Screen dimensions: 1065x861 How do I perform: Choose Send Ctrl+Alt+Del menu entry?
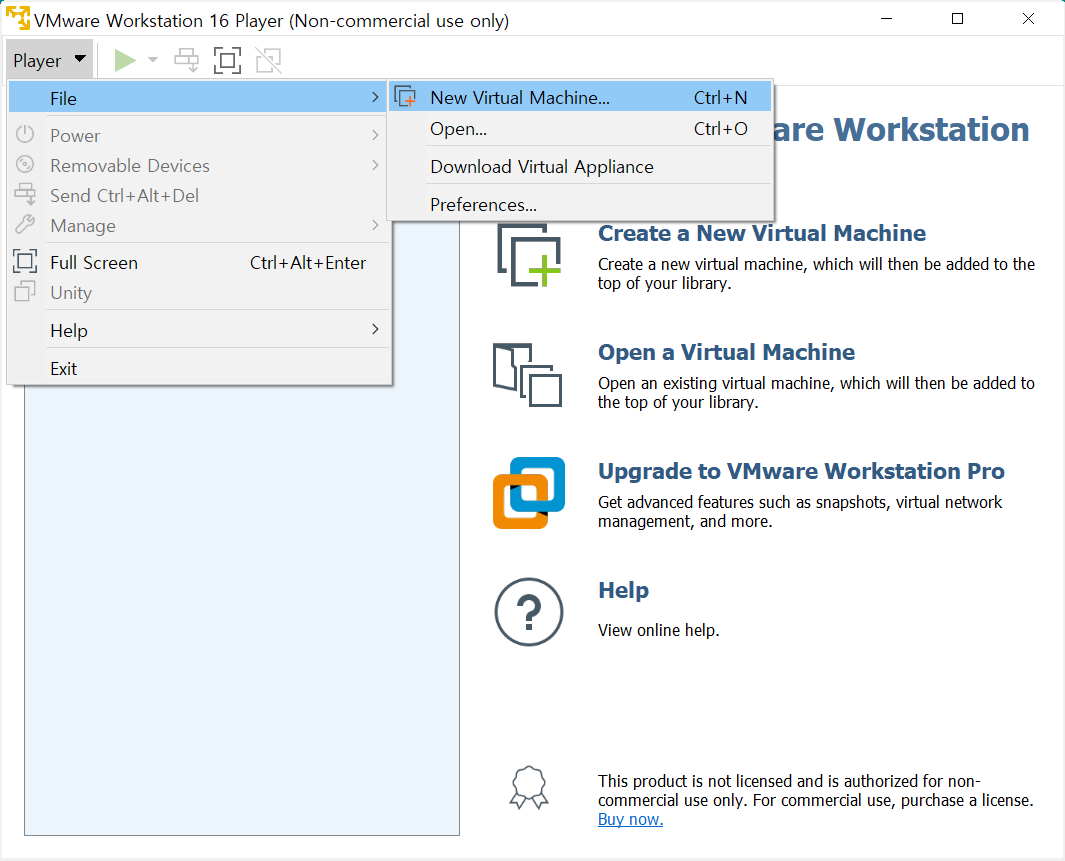click(198, 196)
